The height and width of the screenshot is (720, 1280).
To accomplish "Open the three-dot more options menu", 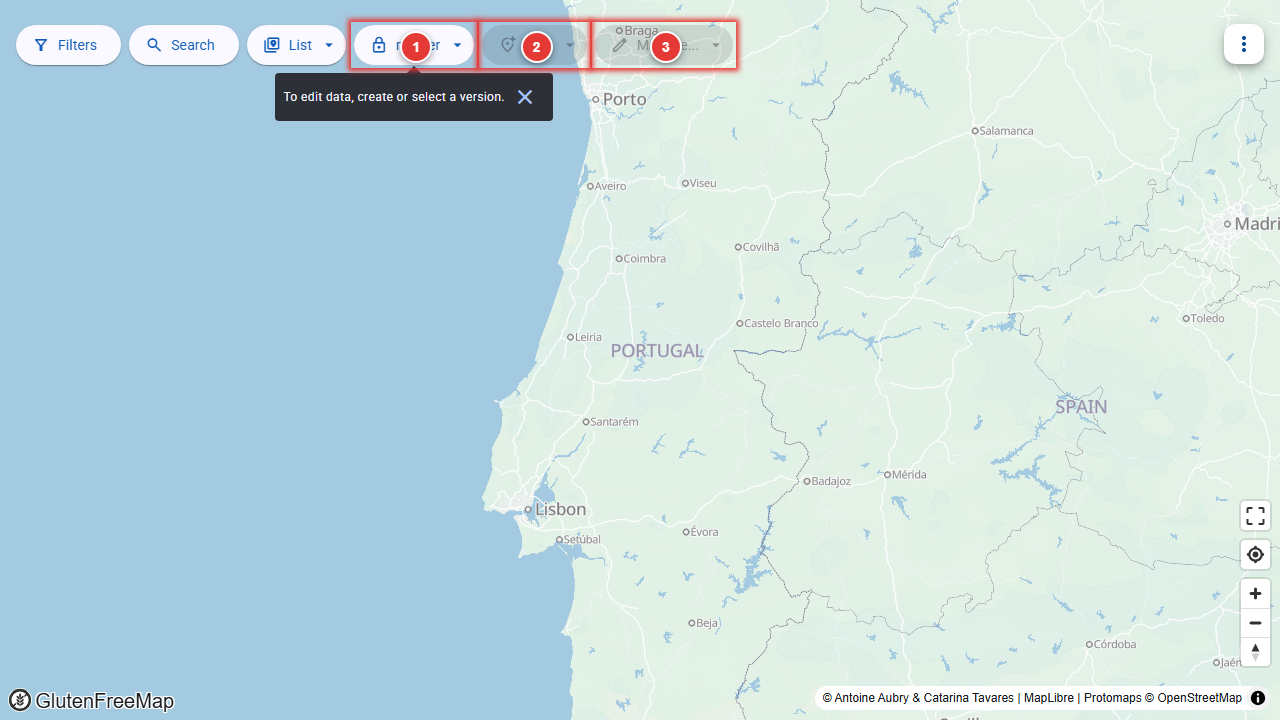I will [1244, 44].
